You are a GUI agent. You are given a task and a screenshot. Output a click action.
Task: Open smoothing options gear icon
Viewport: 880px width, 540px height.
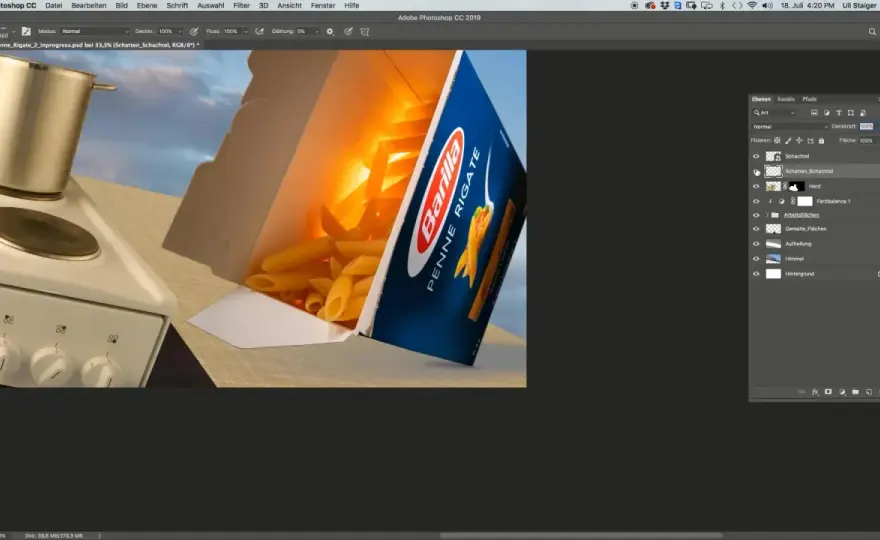tap(330, 31)
